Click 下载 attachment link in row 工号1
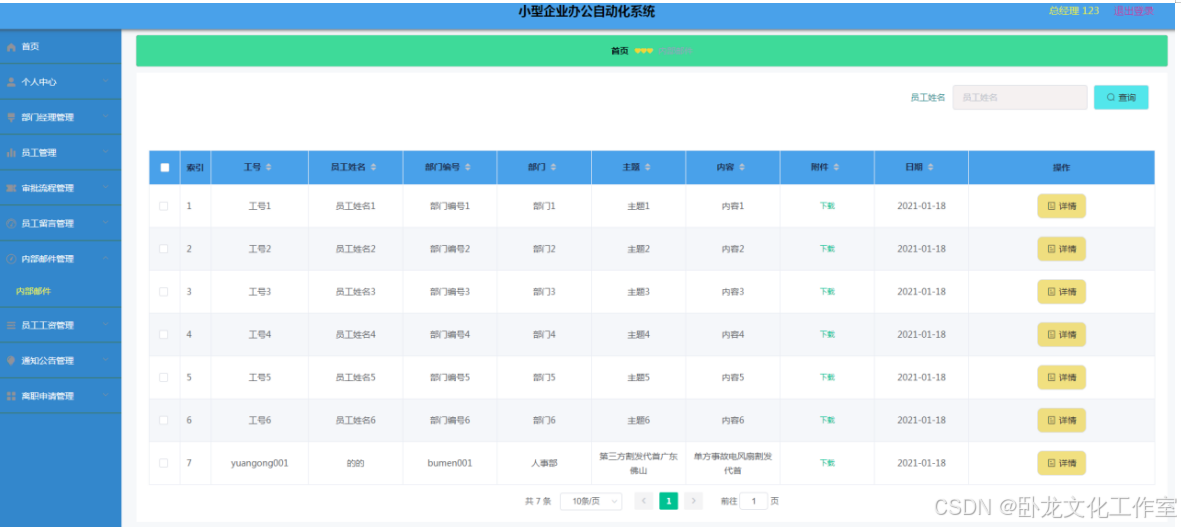 tap(827, 206)
